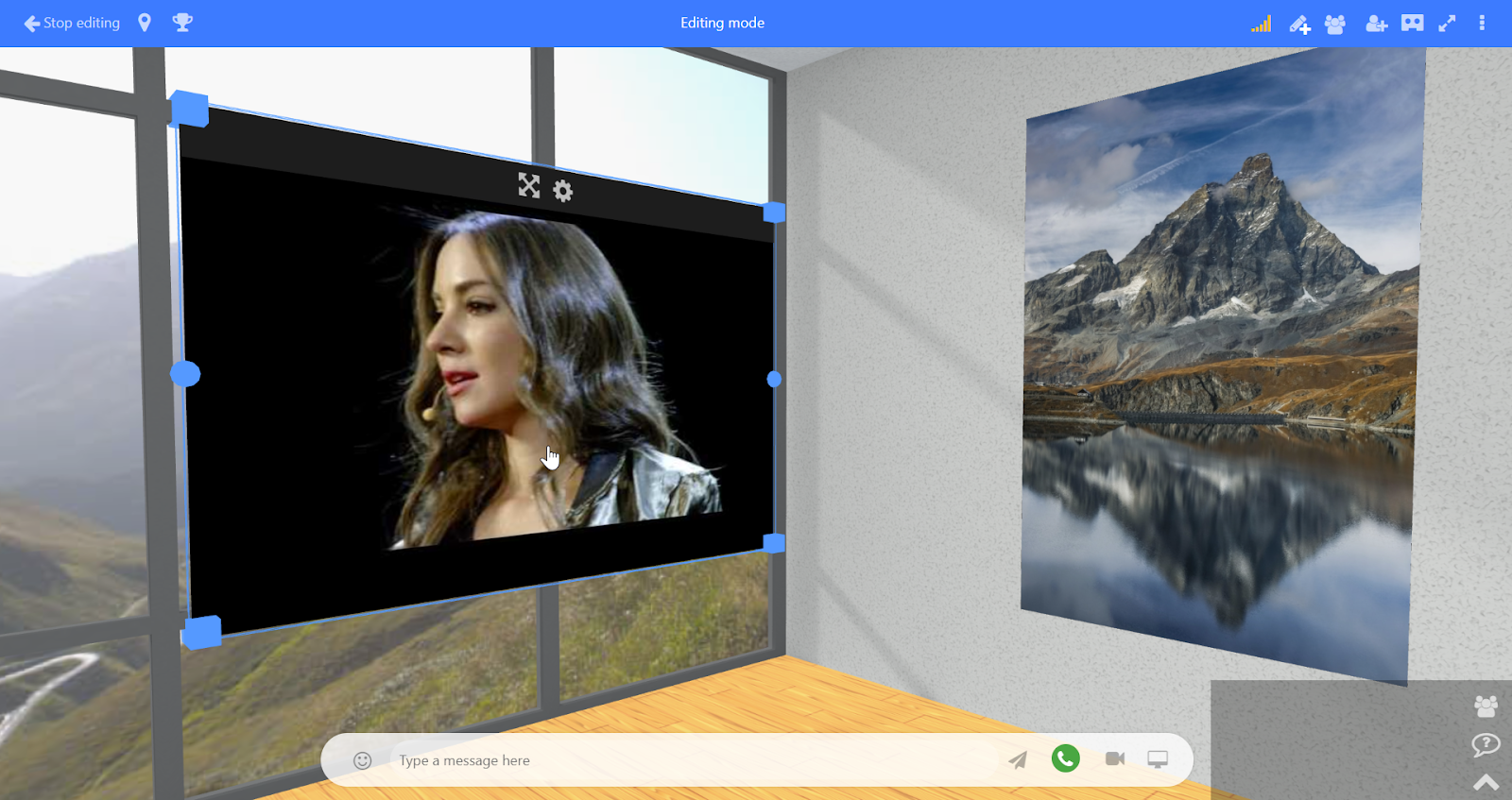Focus the Type a message here field
The image size is (1512, 800).
[695, 760]
